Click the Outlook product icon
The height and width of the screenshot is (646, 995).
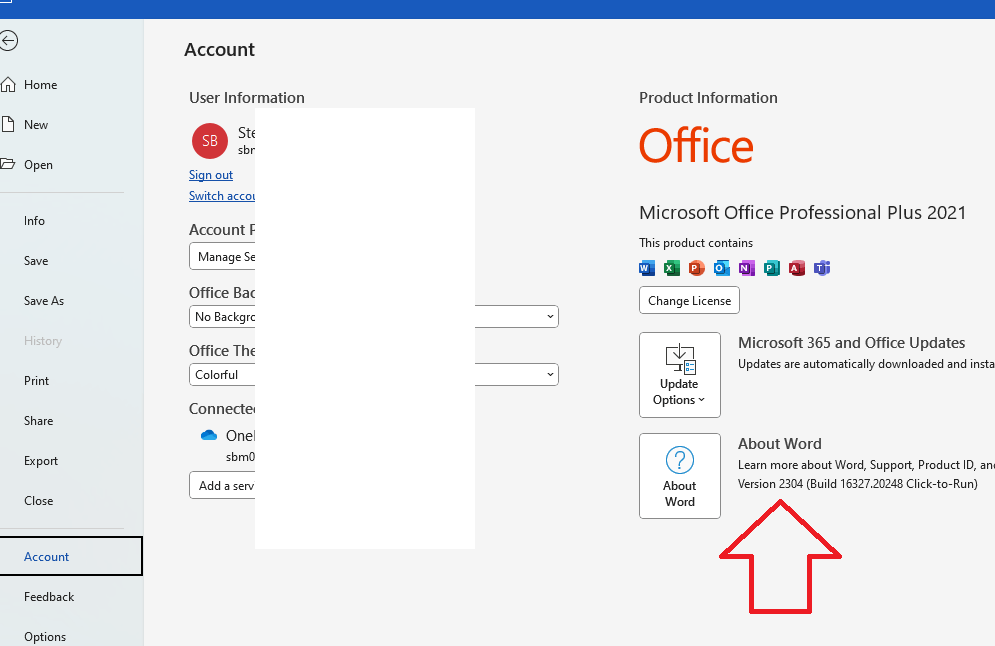722,268
